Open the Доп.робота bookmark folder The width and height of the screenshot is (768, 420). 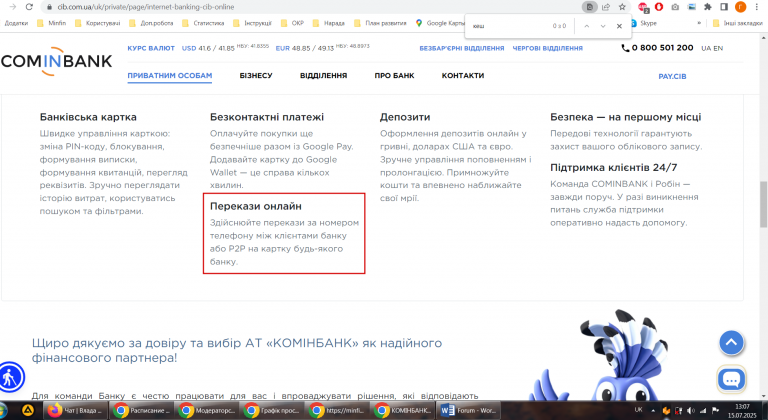point(151,23)
